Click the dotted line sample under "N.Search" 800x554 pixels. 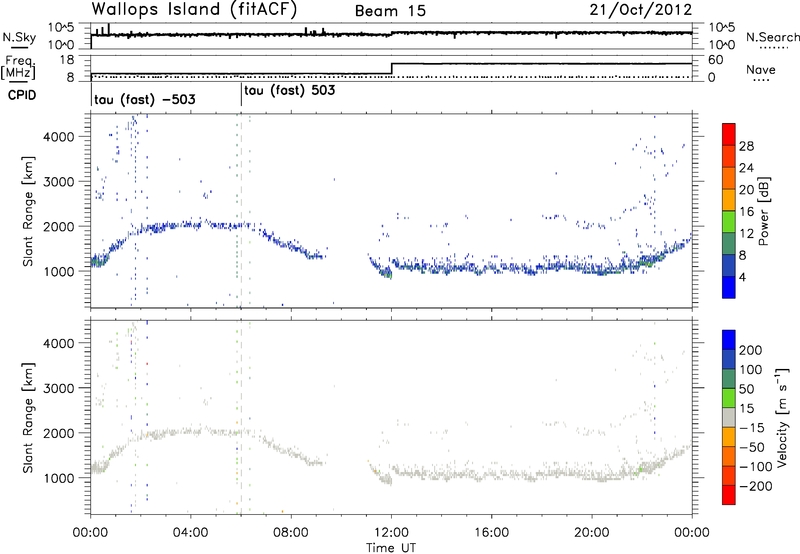coord(773,48)
